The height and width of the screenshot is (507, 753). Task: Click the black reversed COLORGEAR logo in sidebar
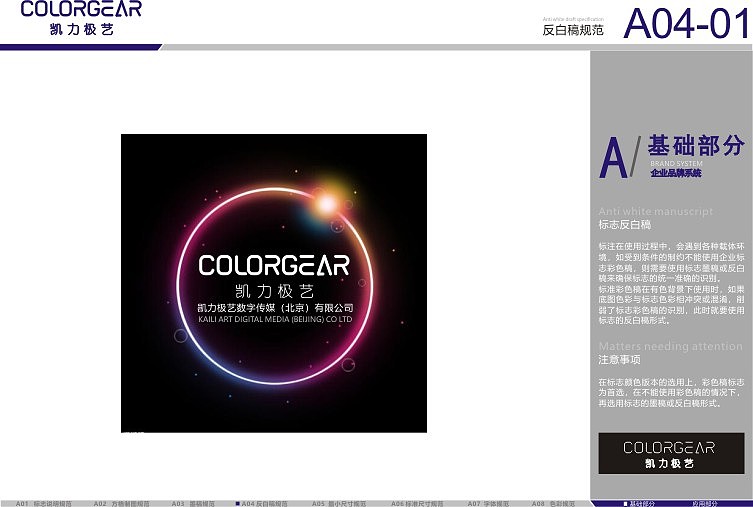point(671,453)
